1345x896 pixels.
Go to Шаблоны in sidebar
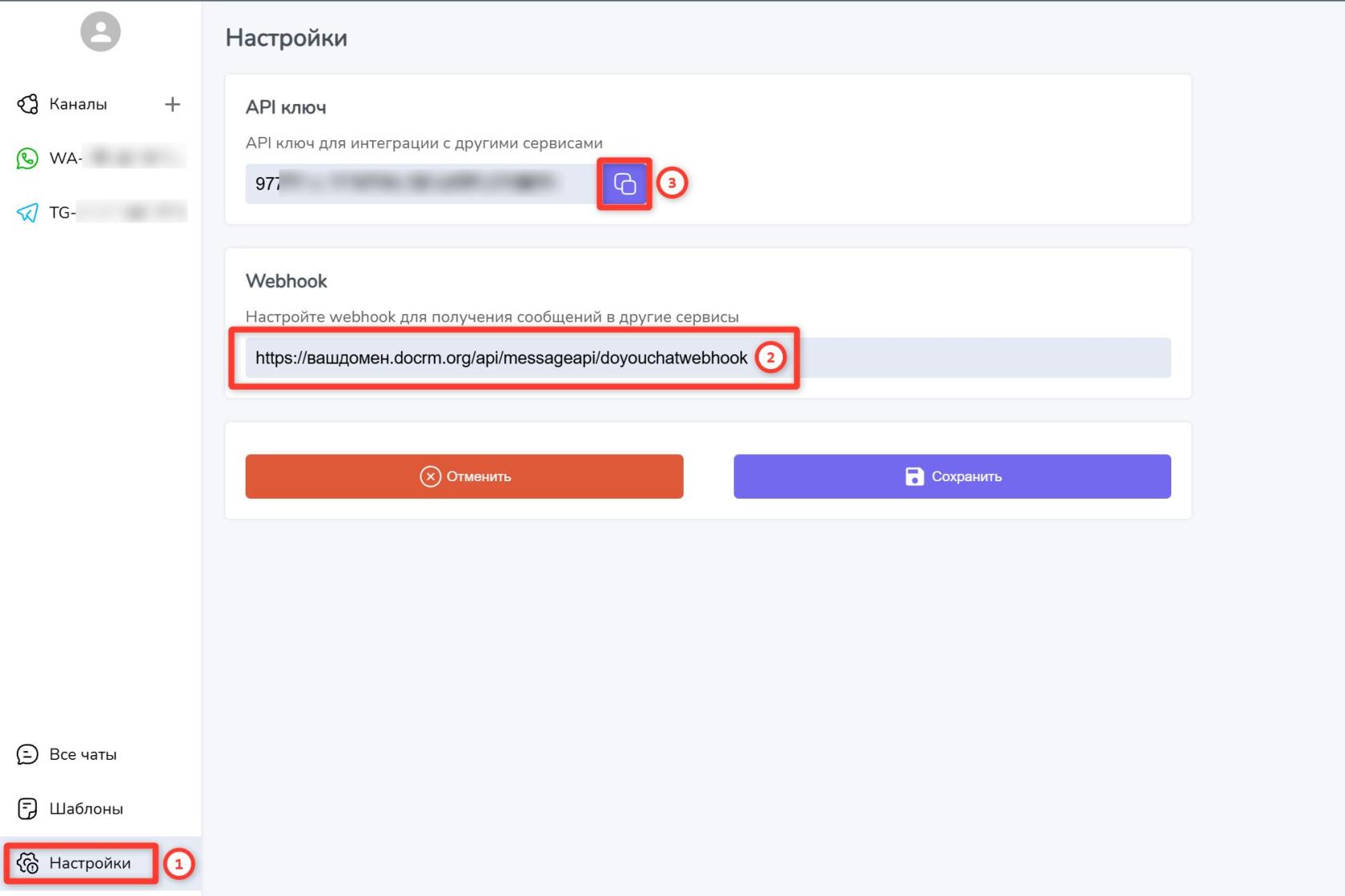[x=86, y=809]
